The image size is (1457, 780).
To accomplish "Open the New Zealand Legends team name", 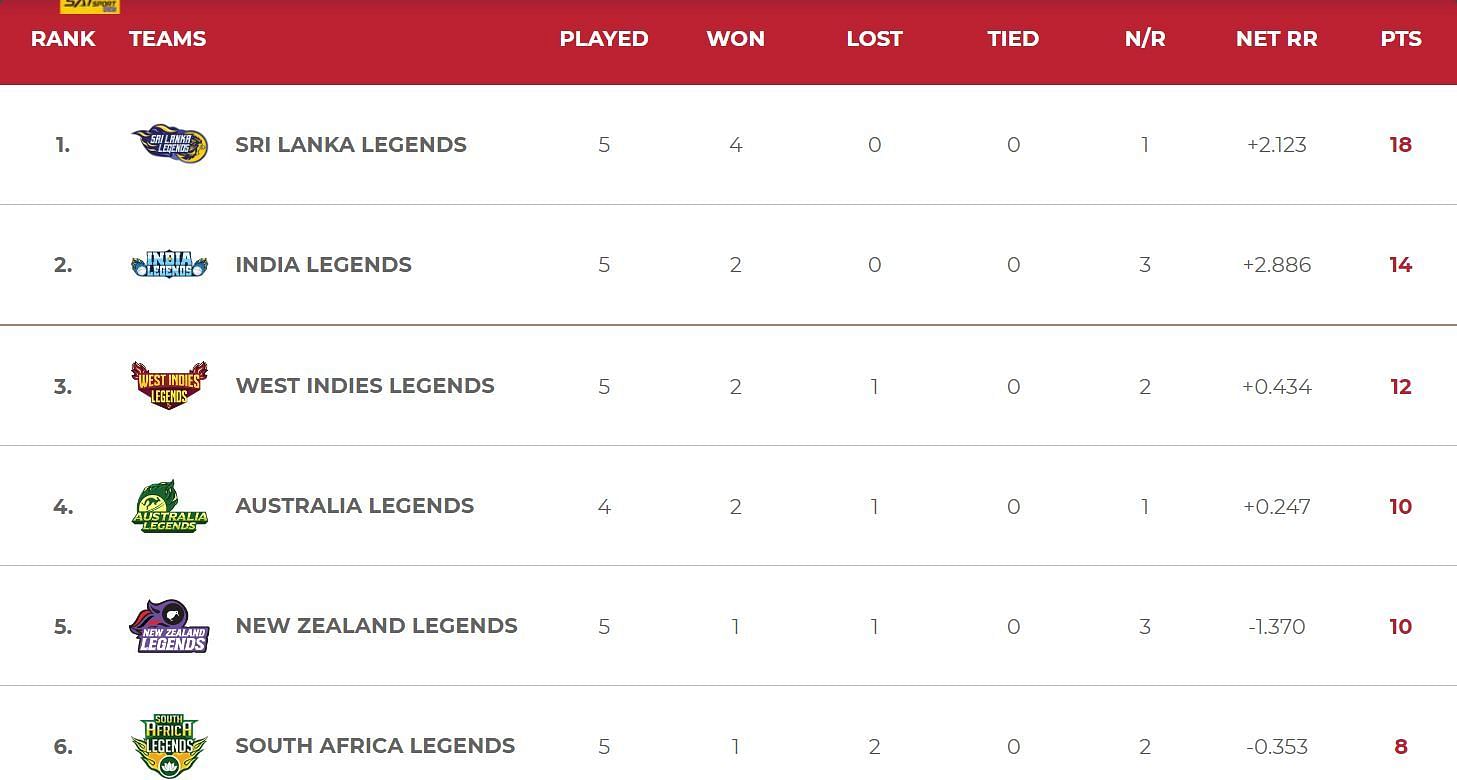I will pos(376,626).
